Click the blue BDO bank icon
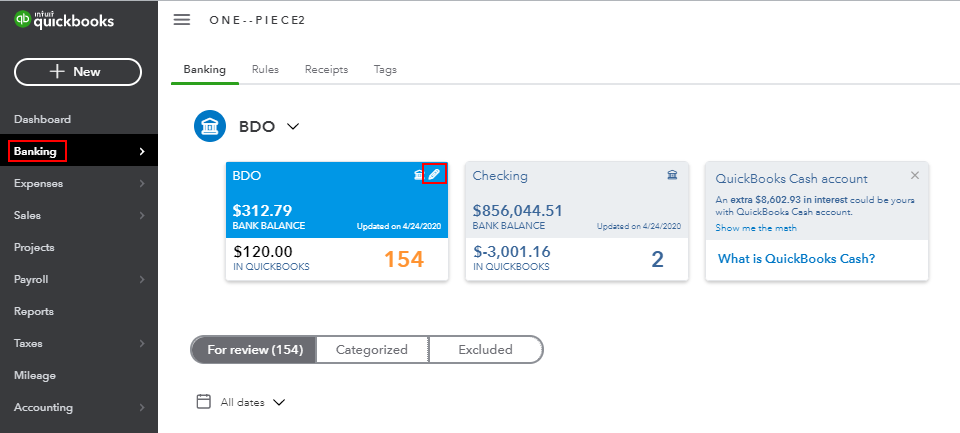The image size is (960, 433). point(211,127)
